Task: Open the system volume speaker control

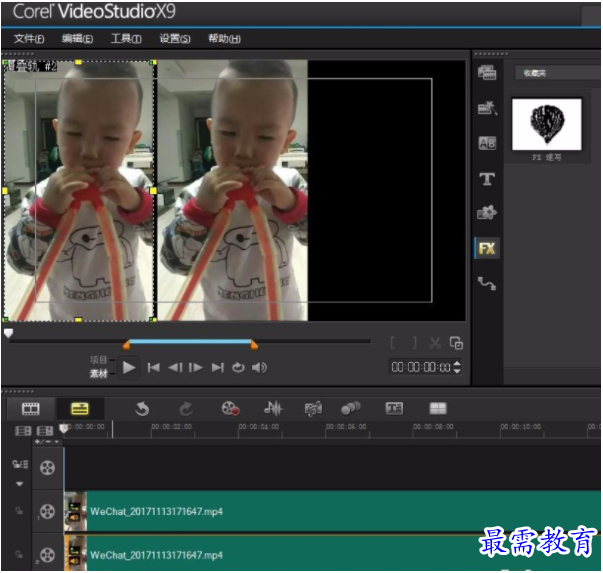Action: (x=260, y=368)
